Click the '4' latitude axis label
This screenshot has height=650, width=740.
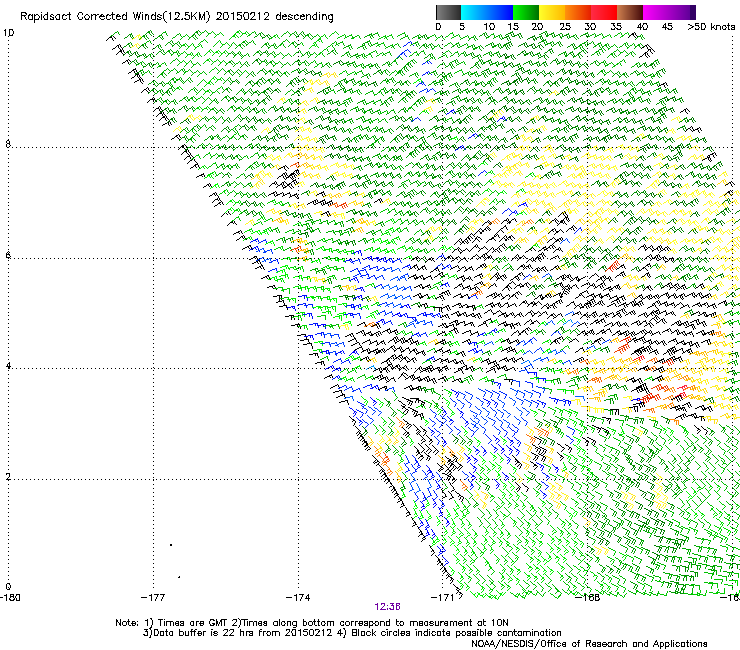pos(8,366)
